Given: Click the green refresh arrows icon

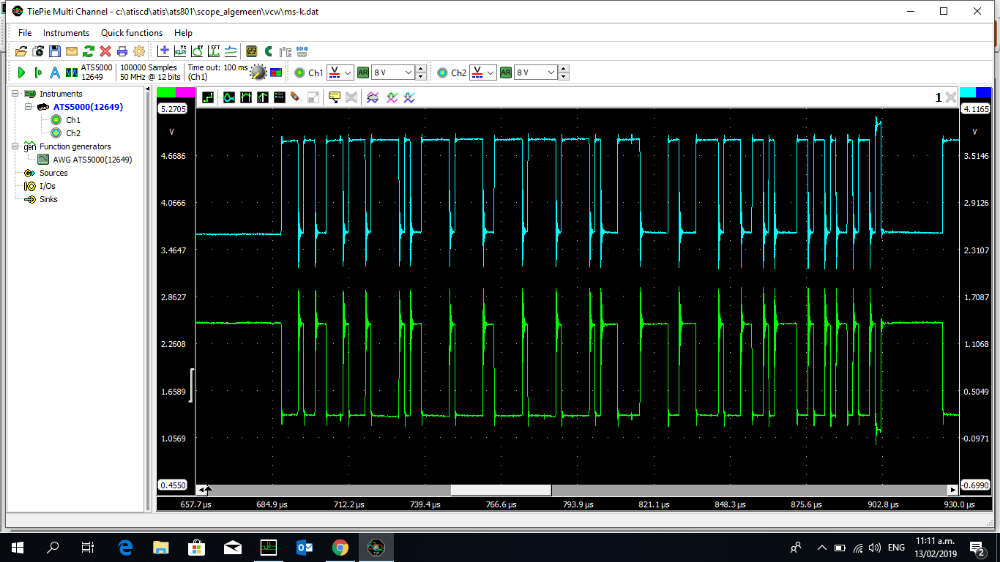Looking at the screenshot, I should point(88,51).
